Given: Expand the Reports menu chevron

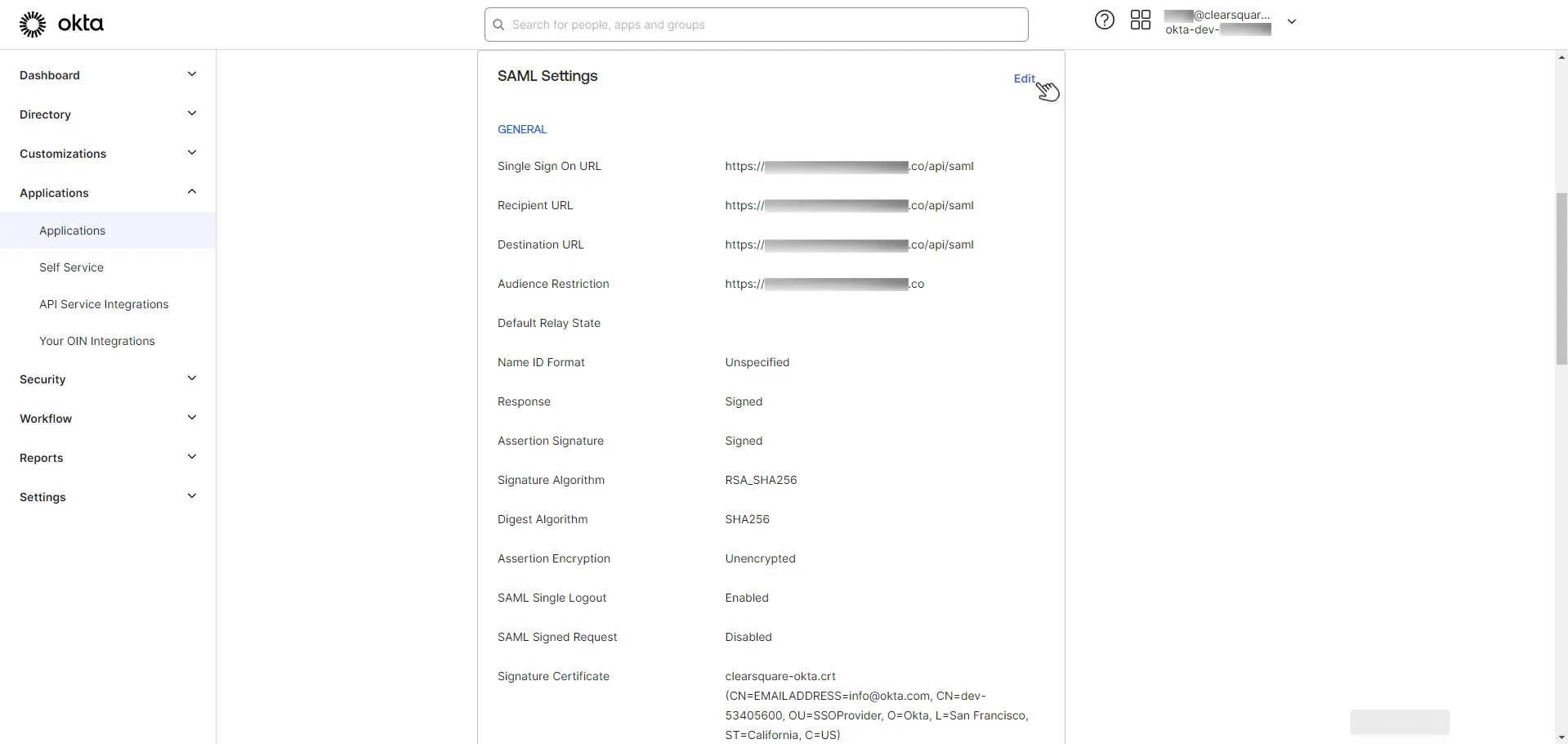Looking at the screenshot, I should (192, 457).
